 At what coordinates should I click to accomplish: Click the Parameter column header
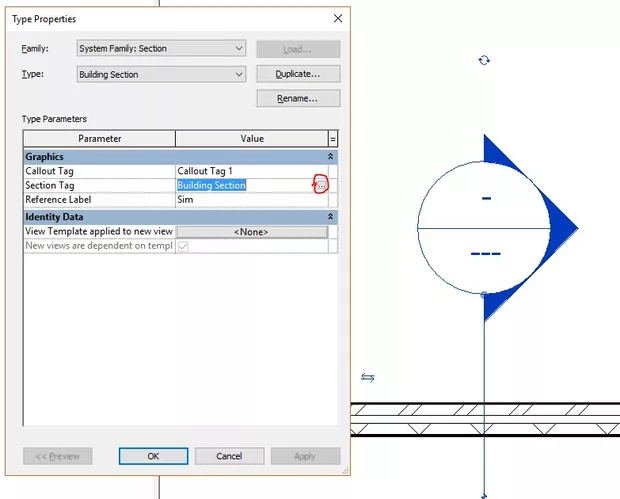(x=100, y=139)
